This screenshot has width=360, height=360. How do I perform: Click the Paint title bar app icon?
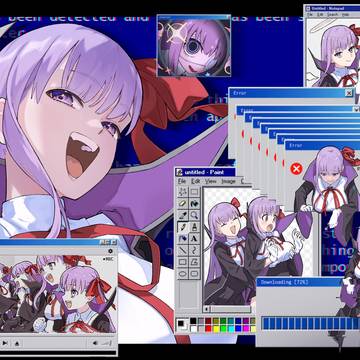180,172
